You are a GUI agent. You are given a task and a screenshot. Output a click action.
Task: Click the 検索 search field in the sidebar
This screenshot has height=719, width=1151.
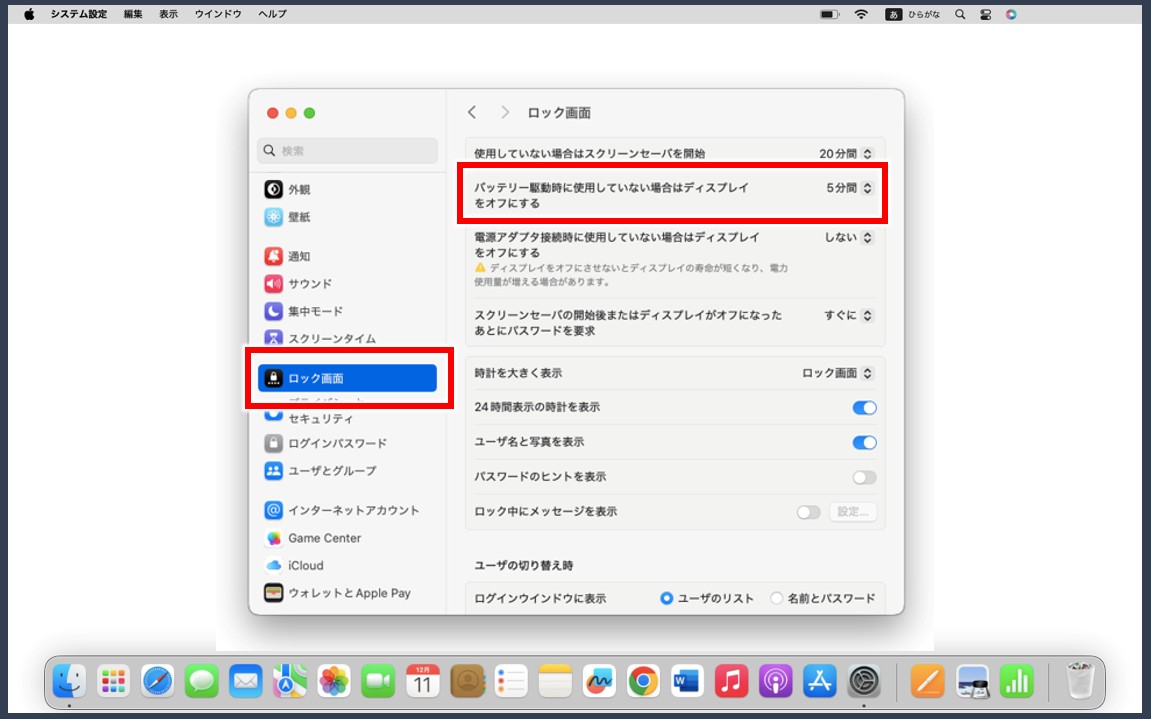tap(347, 150)
